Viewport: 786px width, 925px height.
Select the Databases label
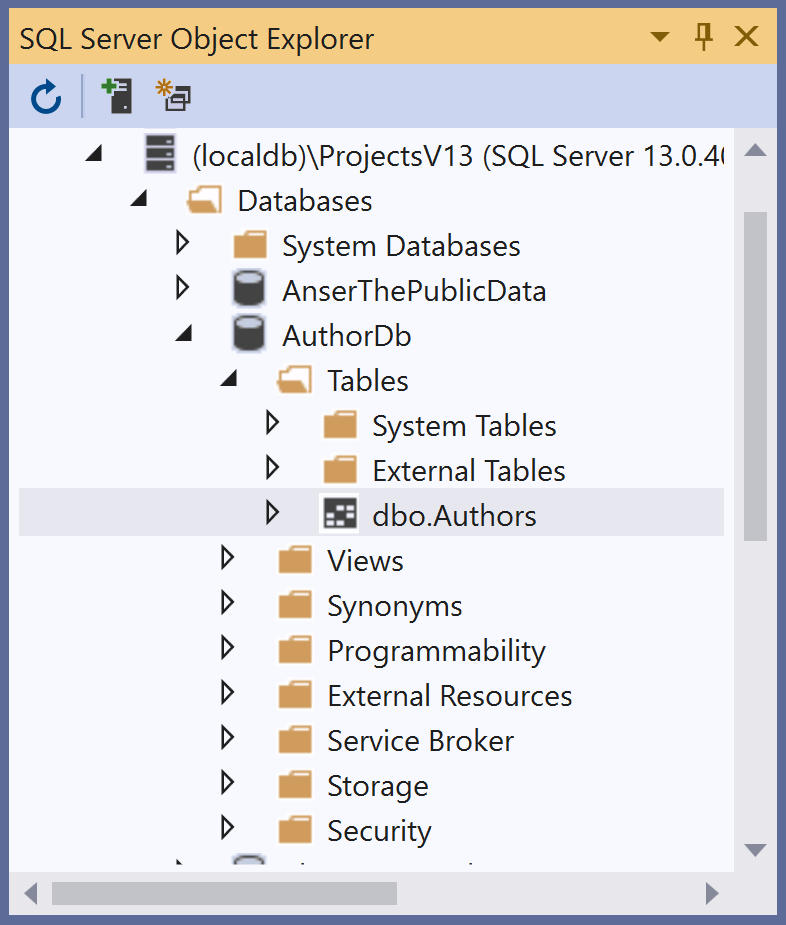pos(305,201)
